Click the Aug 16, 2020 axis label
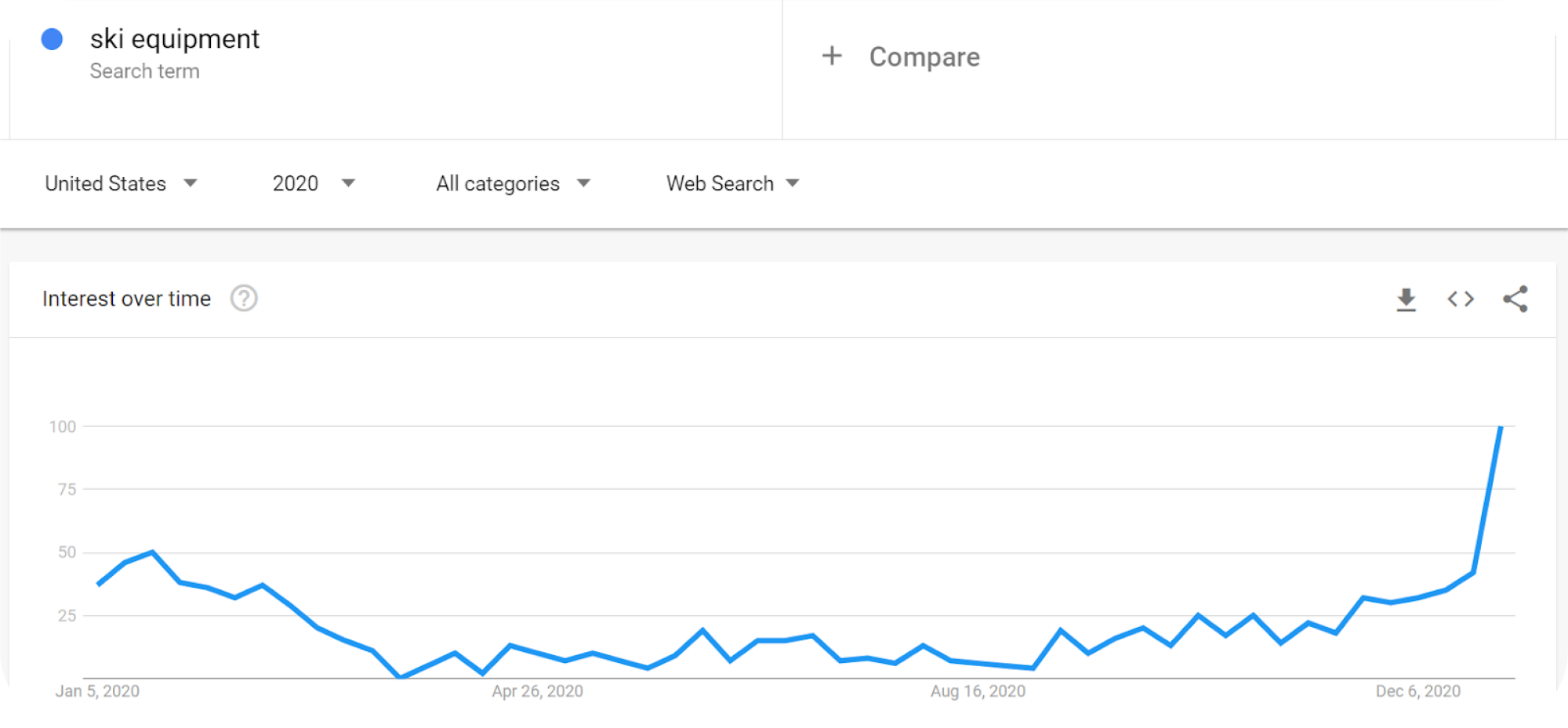Image resolution: width=1568 pixels, height=728 pixels. click(x=978, y=691)
